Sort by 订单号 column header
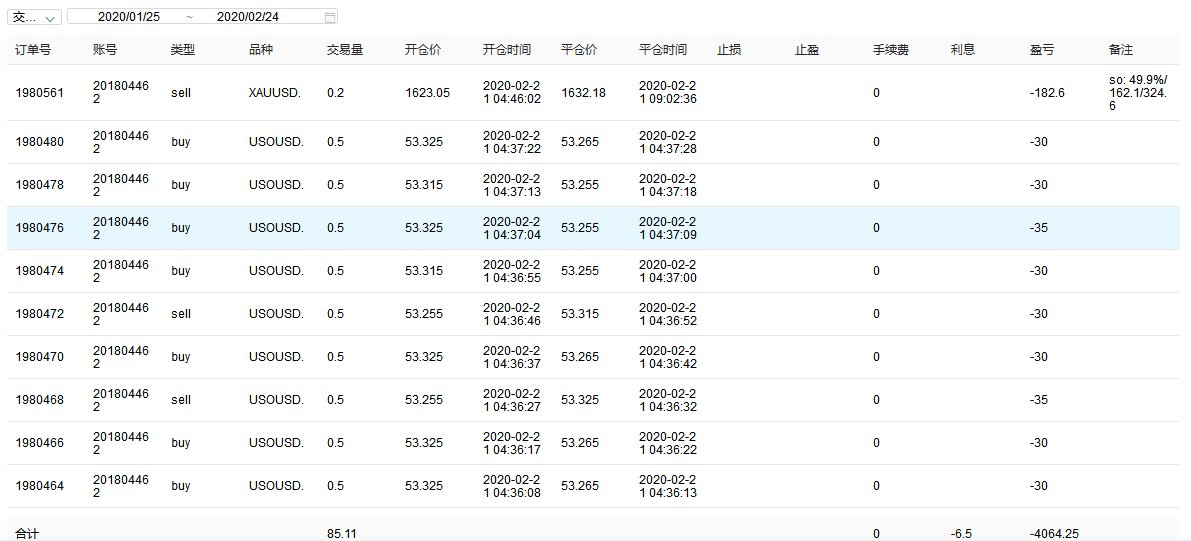The width and height of the screenshot is (1191, 541). 33,49
